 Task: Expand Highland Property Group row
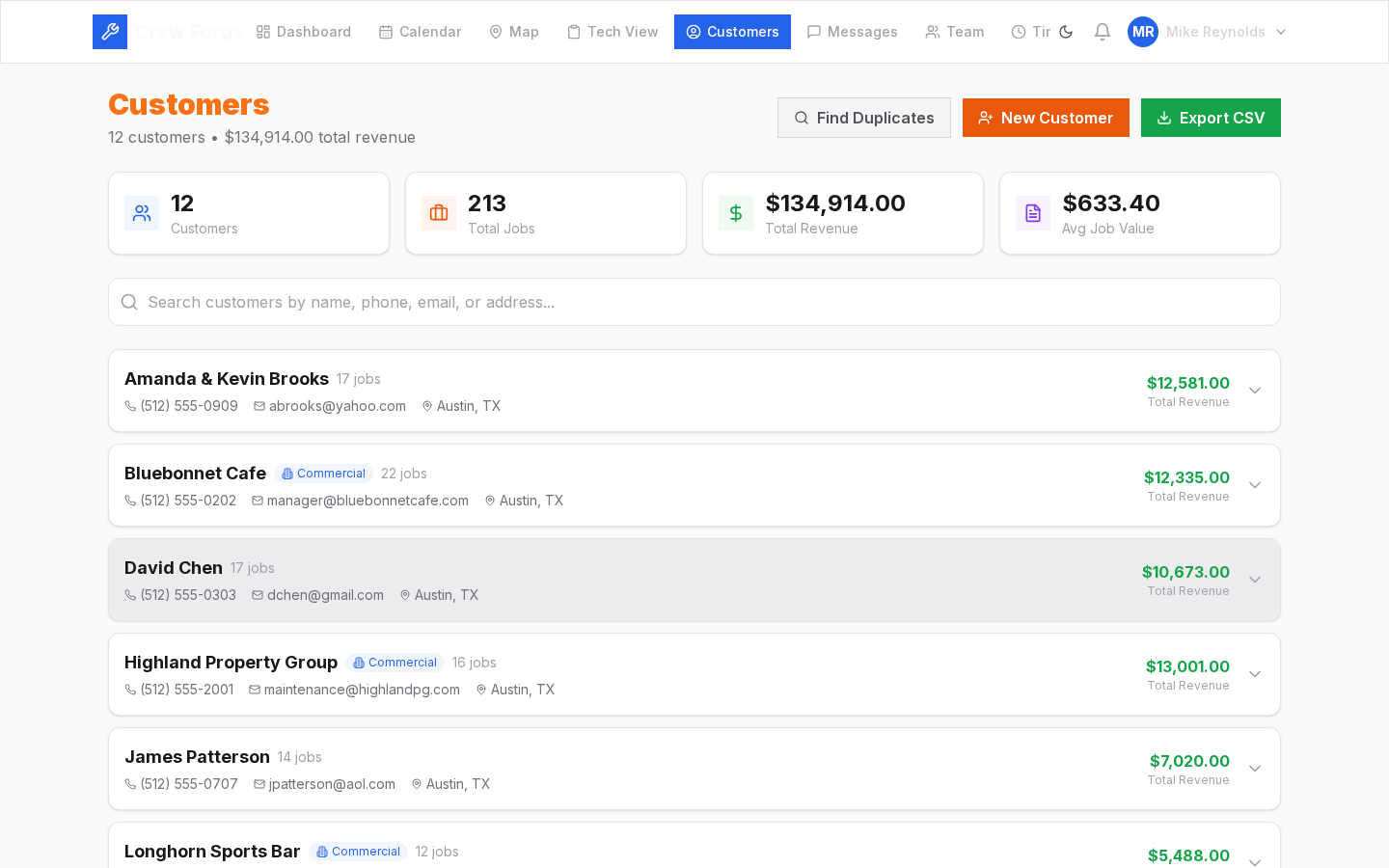1255,674
